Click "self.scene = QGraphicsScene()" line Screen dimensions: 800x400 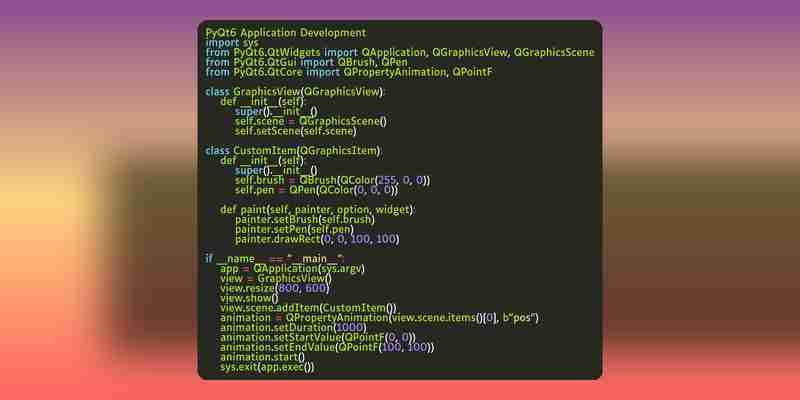click(x=311, y=121)
